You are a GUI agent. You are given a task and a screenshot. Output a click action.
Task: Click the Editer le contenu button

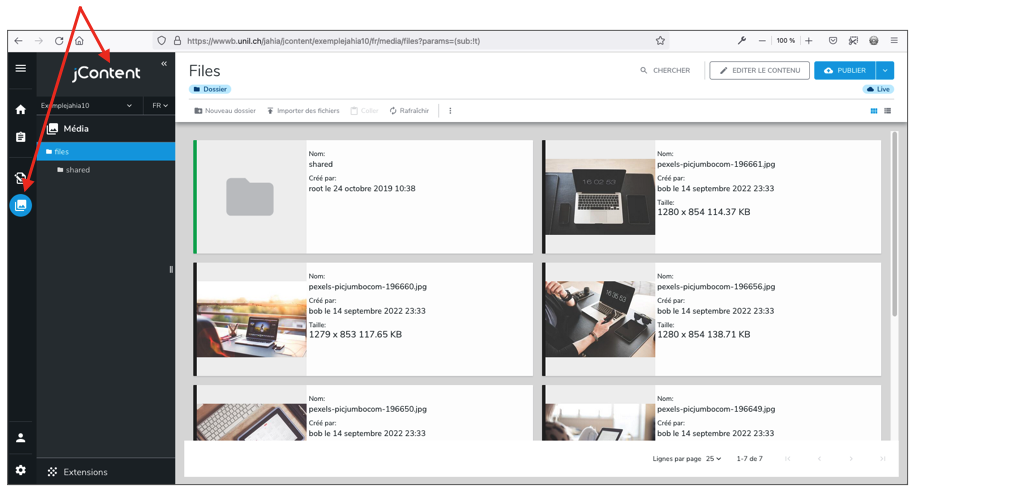pos(759,71)
